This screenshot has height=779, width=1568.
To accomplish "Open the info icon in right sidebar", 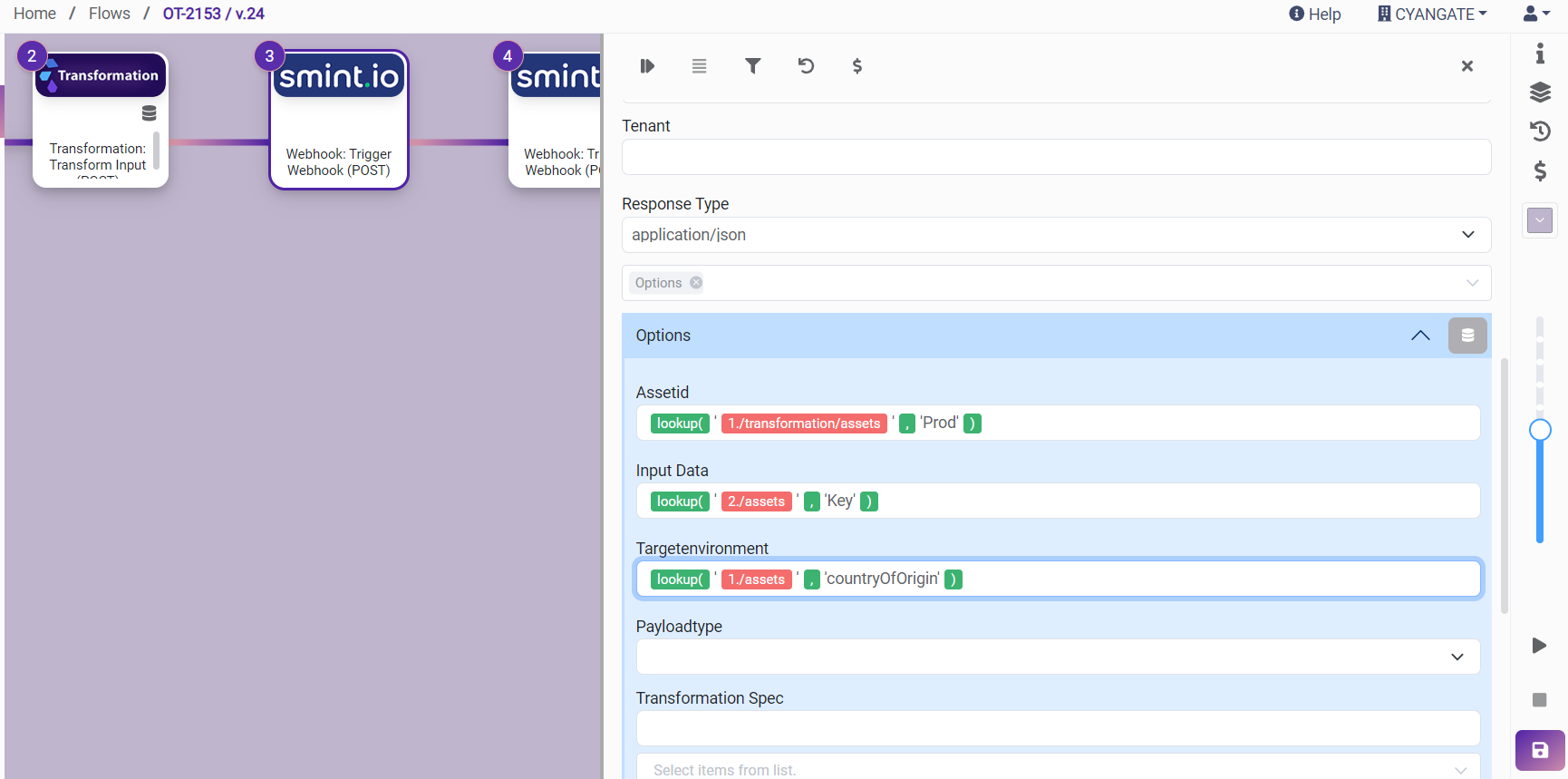I will [x=1539, y=54].
